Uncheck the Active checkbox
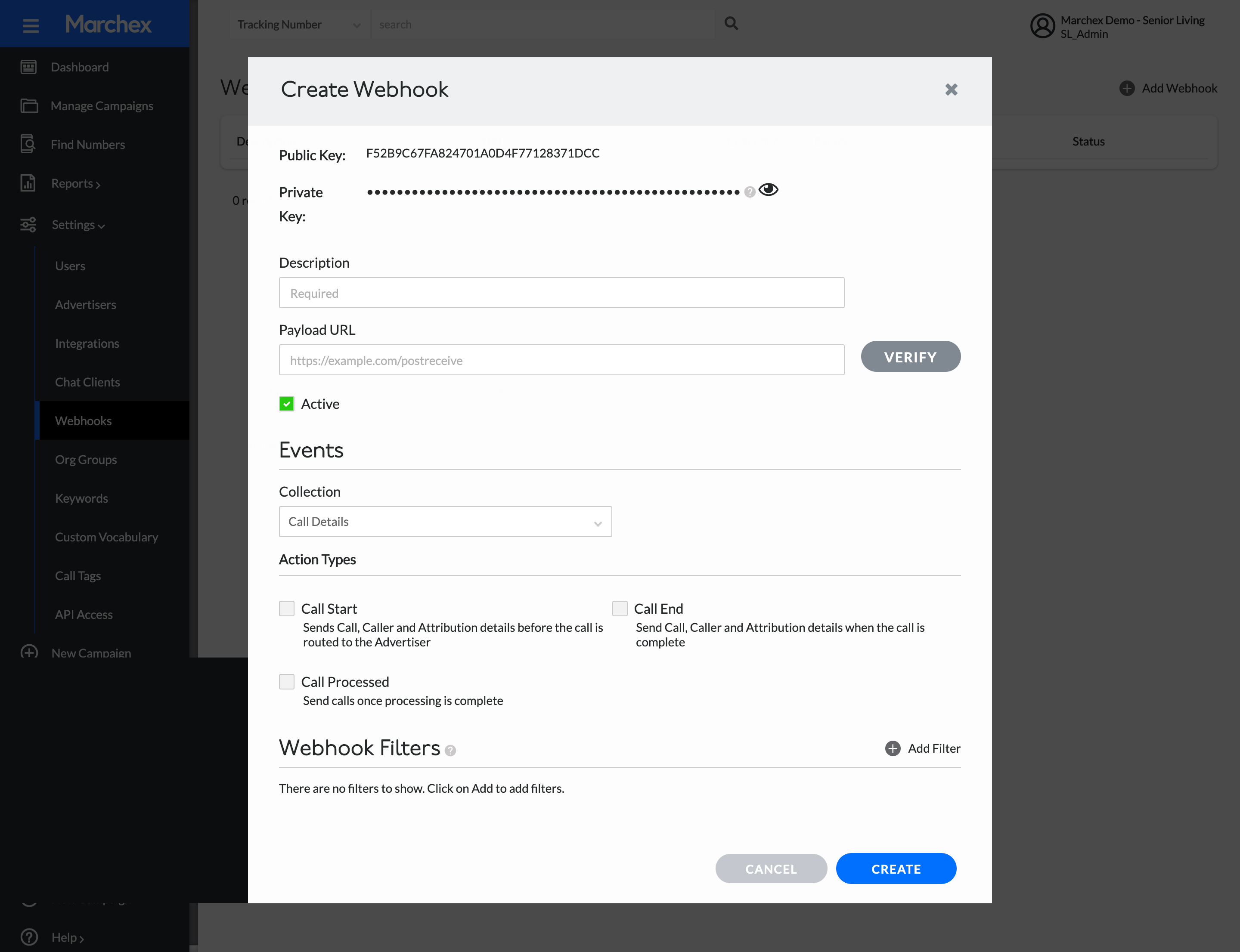1240x952 pixels. pos(287,403)
